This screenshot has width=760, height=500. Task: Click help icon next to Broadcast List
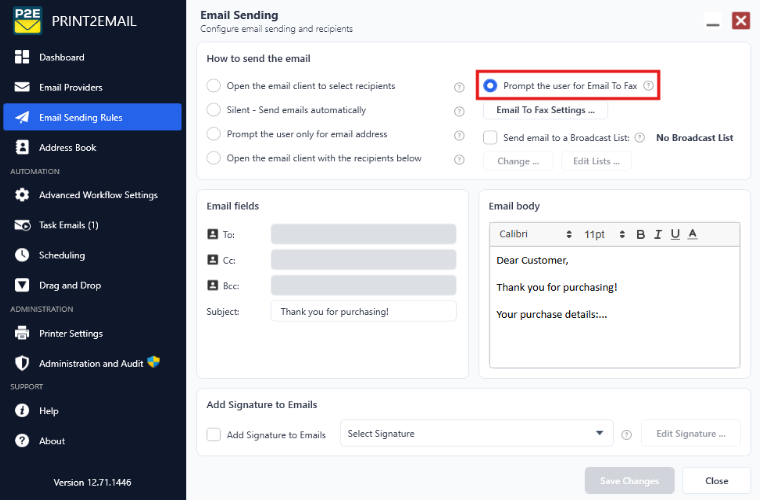click(x=640, y=138)
